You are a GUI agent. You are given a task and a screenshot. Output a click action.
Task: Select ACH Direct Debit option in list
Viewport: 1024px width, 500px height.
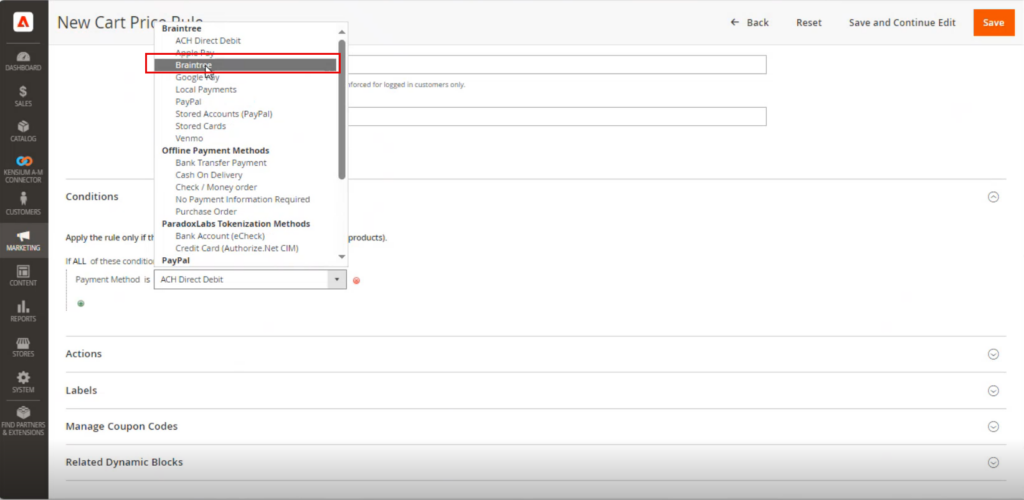tap(208, 40)
